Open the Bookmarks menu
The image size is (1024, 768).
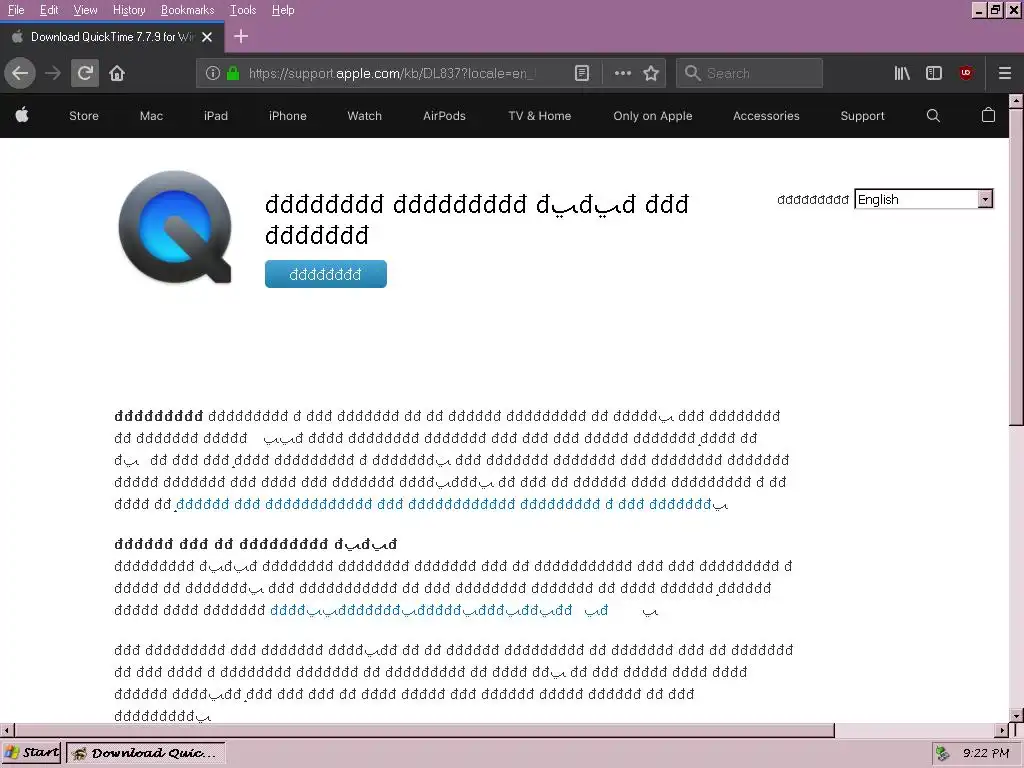coord(187,10)
